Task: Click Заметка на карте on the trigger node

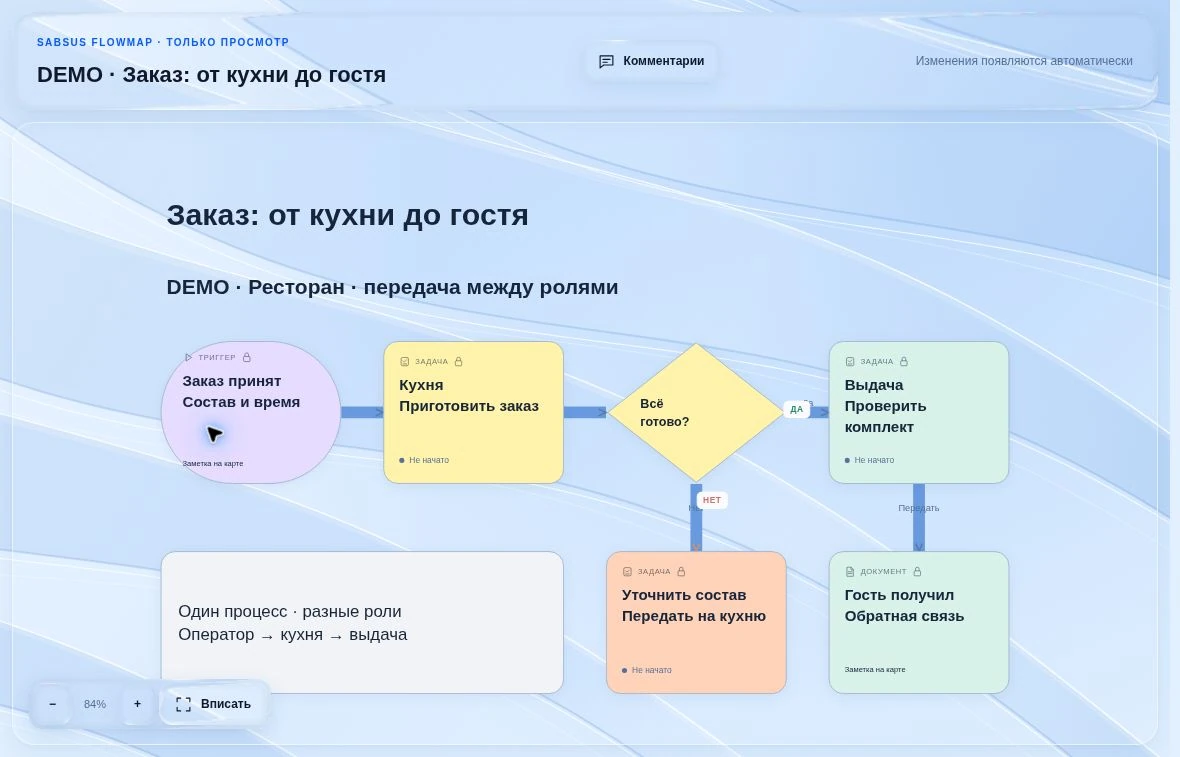Action: (213, 464)
